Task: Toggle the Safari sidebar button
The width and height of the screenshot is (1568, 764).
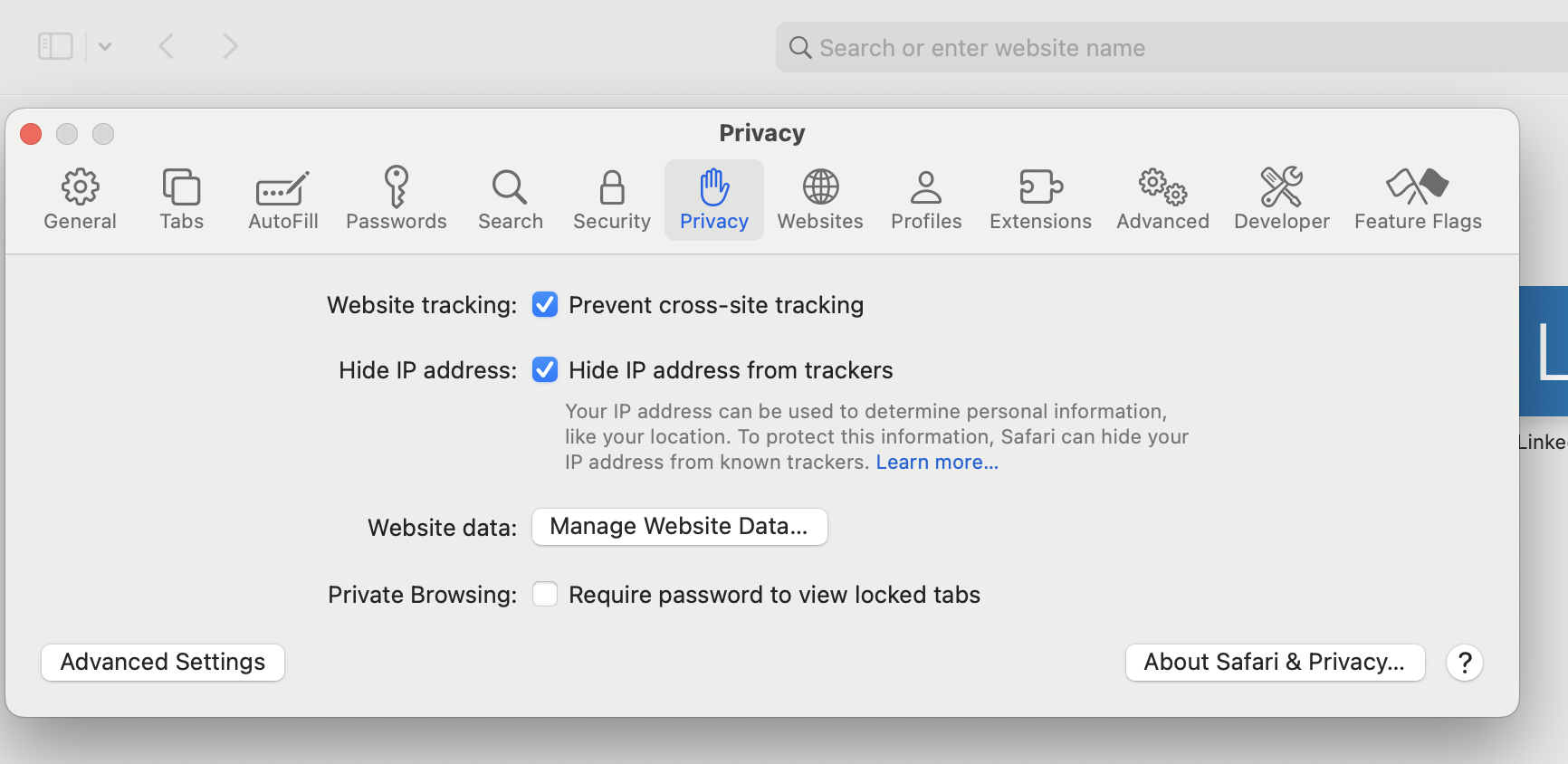Action: pyautogui.click(x=55, y=46)
